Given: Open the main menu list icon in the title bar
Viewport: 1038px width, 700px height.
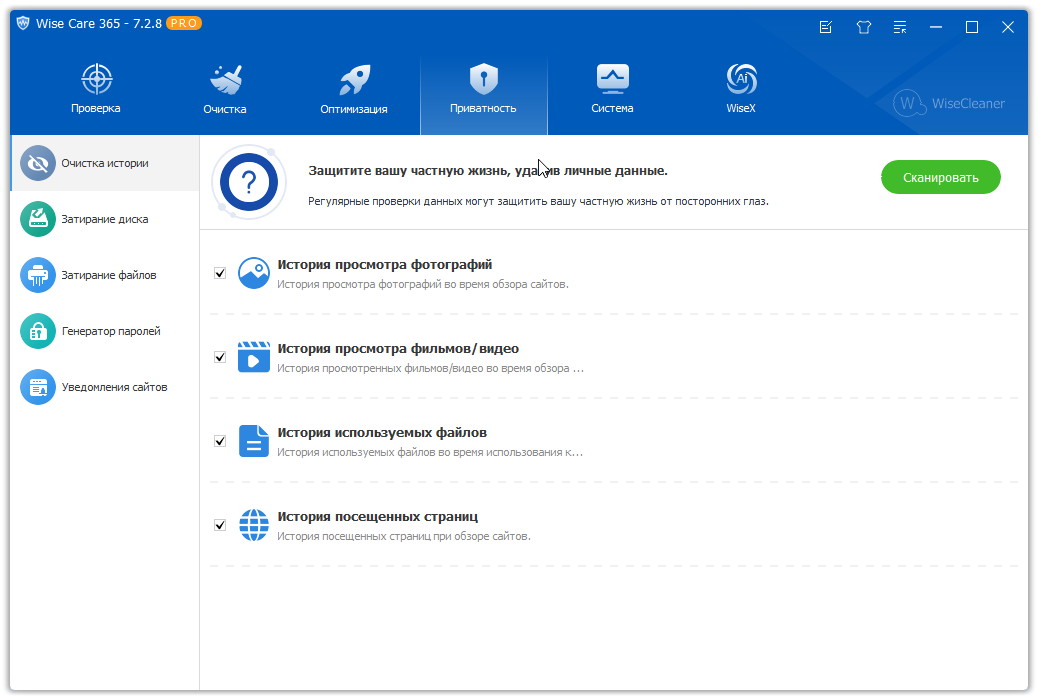Looking at the screenshot, I should point(900,27).
